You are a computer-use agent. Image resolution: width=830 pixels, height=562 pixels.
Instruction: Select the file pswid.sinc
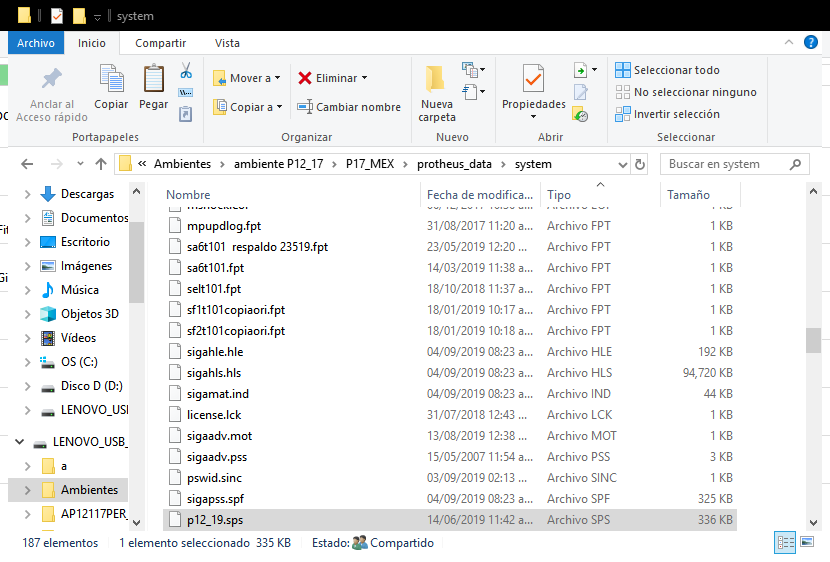(214, 478)
